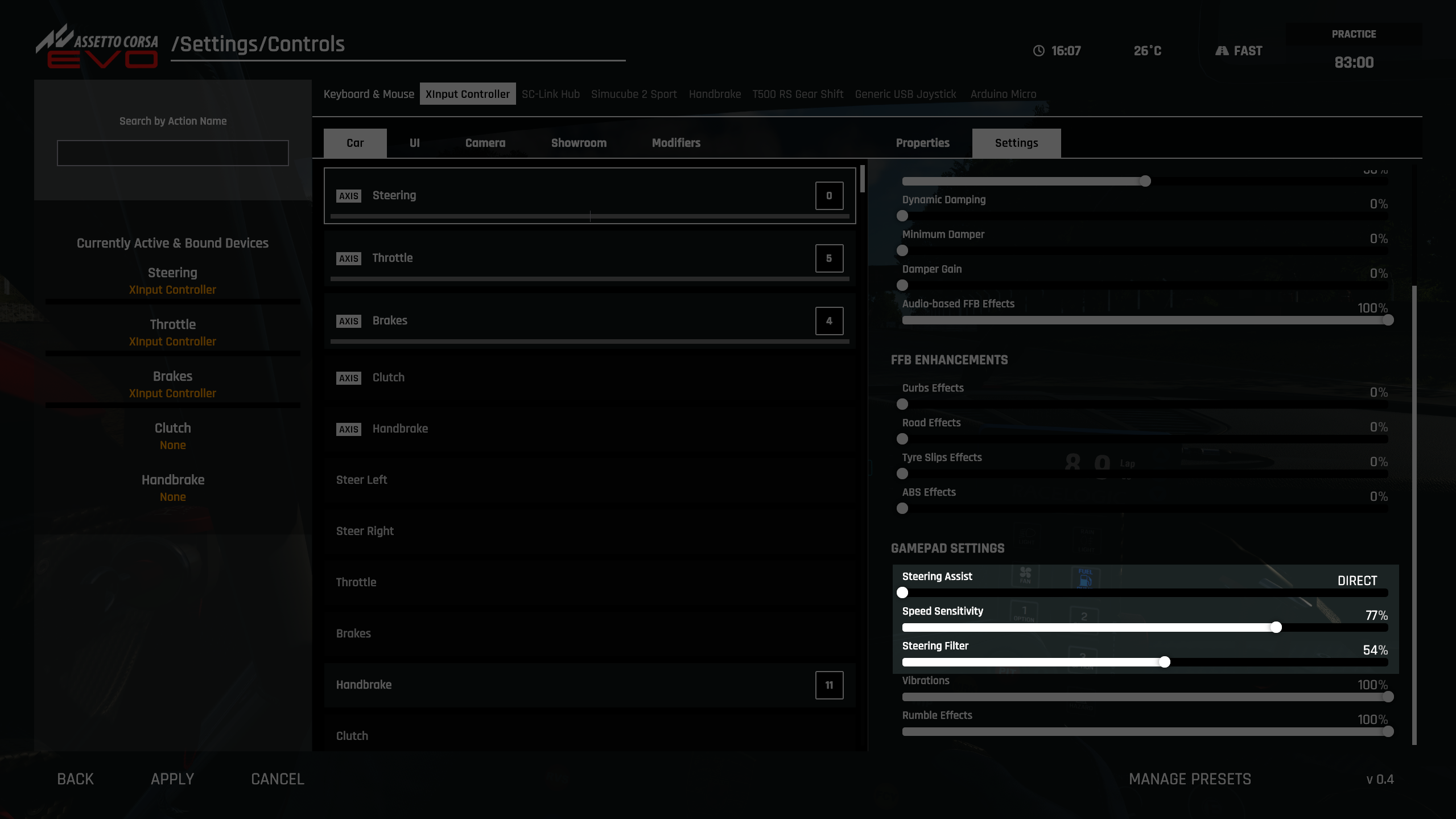This screenshot has height=819, width=1456.
Task: Click APPLY to save control changes
Action: [172, 778]
